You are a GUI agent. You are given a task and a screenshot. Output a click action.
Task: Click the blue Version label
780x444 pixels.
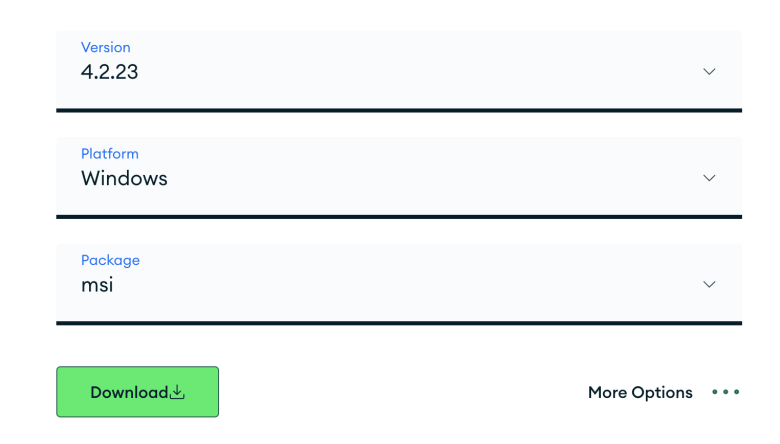(x=105, y=47)
